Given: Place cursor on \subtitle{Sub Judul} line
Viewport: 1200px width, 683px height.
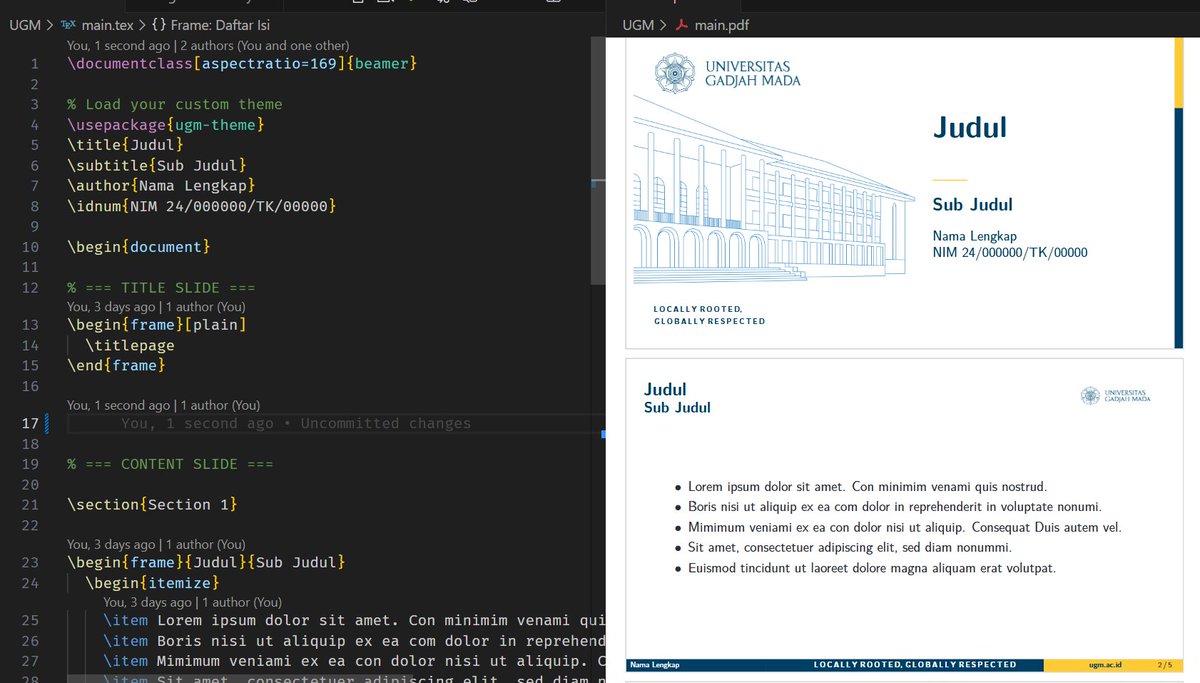Looking at the screenshot, I should pyautogui.click(x=157, y=165).
